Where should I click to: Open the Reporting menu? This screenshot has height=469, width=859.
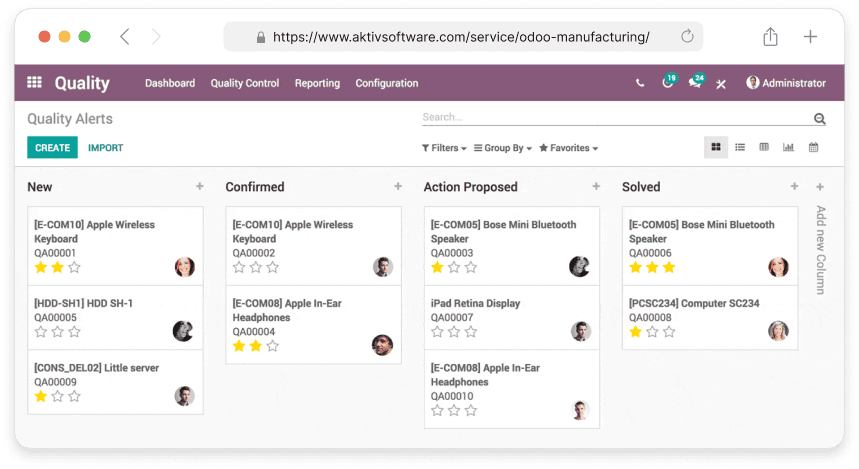[x=317, y=83]
